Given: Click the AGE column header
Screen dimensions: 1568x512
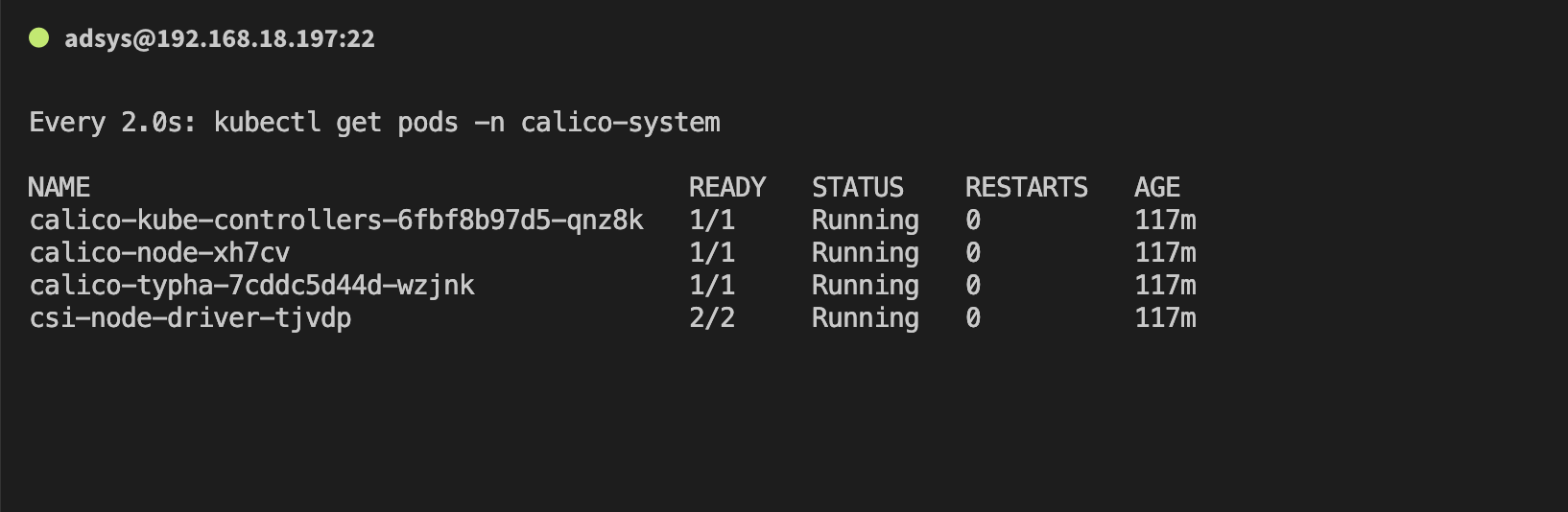Looking at the screenshot, I should click(1157, 187).
